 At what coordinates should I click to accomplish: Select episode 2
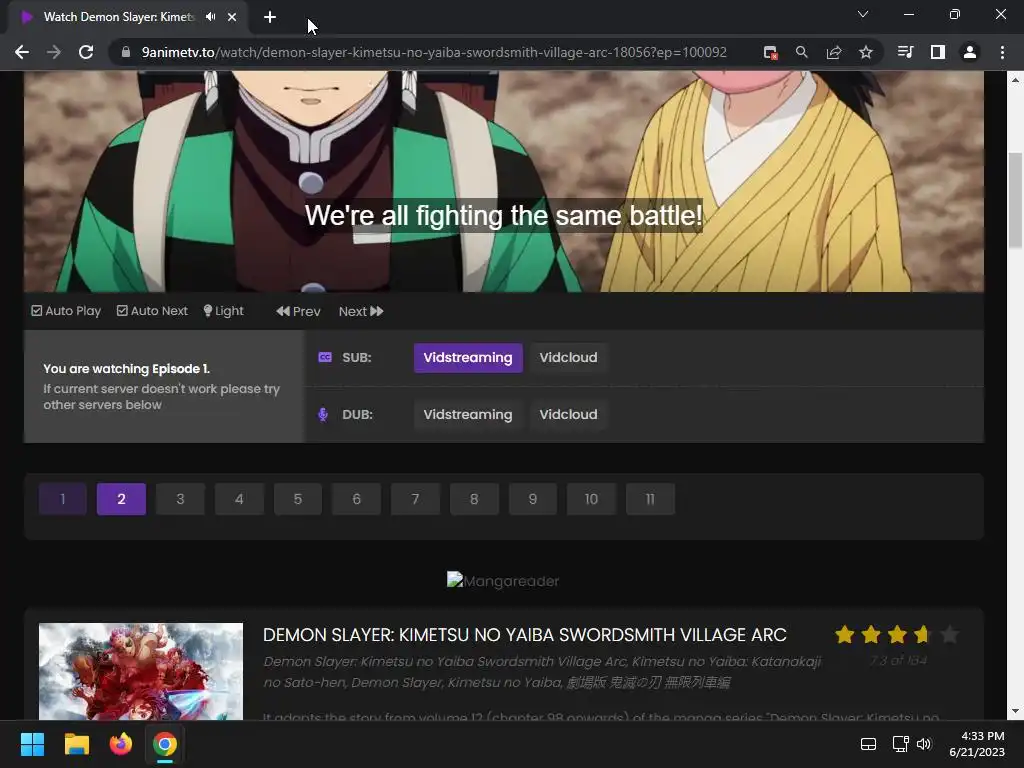click(x=121, y=499)
